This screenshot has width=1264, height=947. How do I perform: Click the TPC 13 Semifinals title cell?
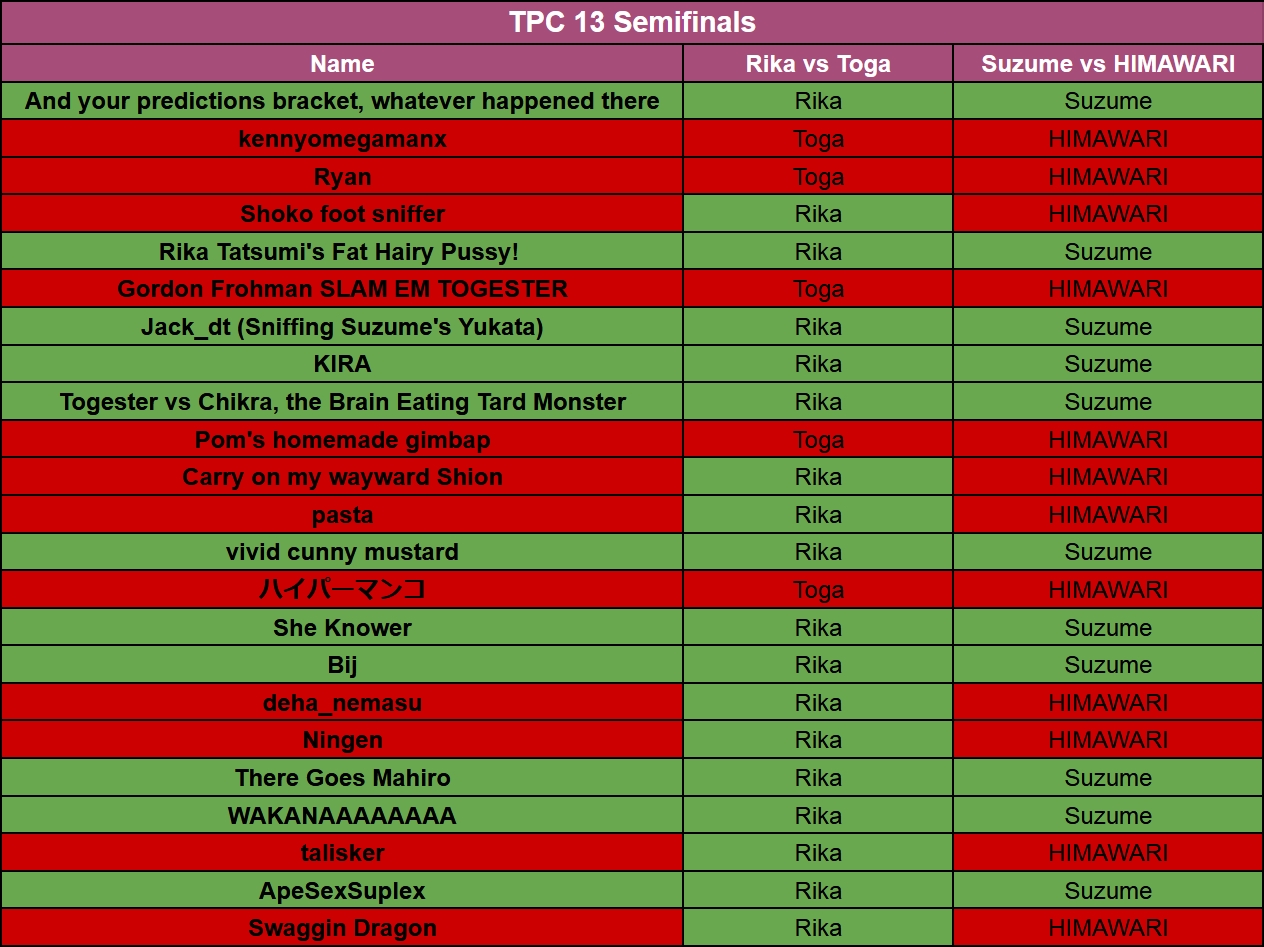pyautogui.click(x=632, y=22)
